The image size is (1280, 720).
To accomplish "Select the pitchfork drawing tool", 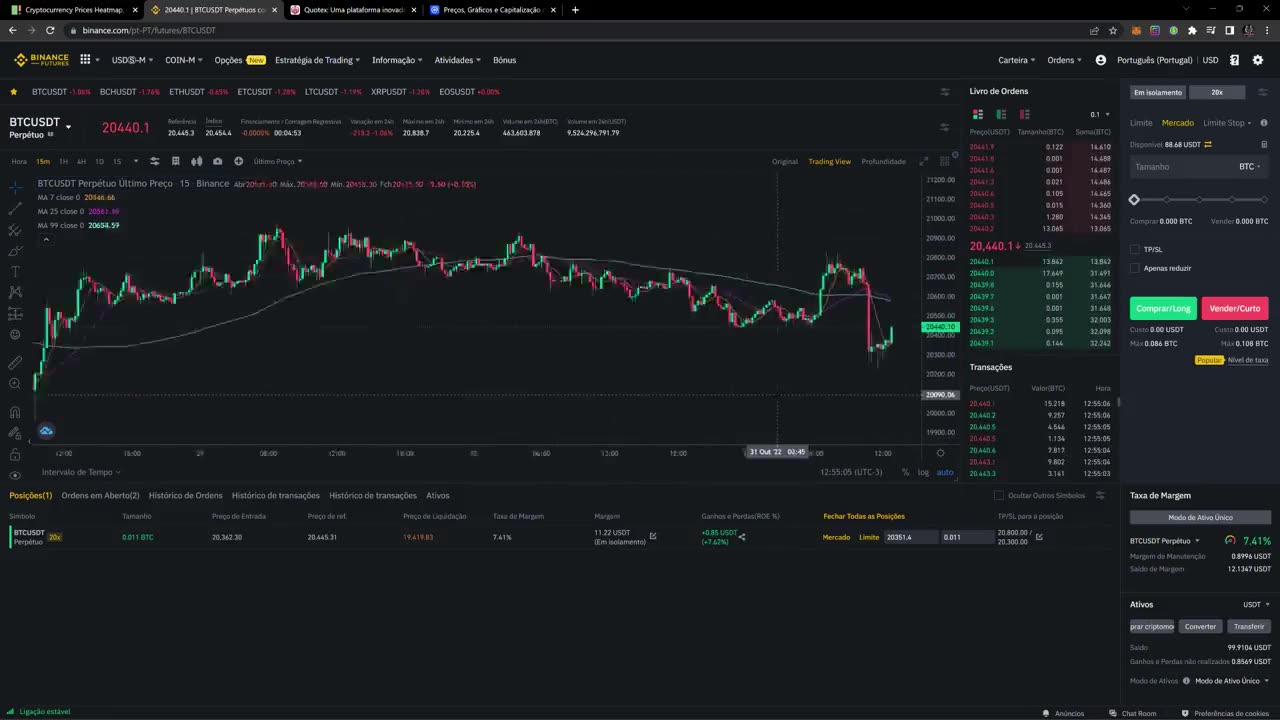I will [15, 229].
